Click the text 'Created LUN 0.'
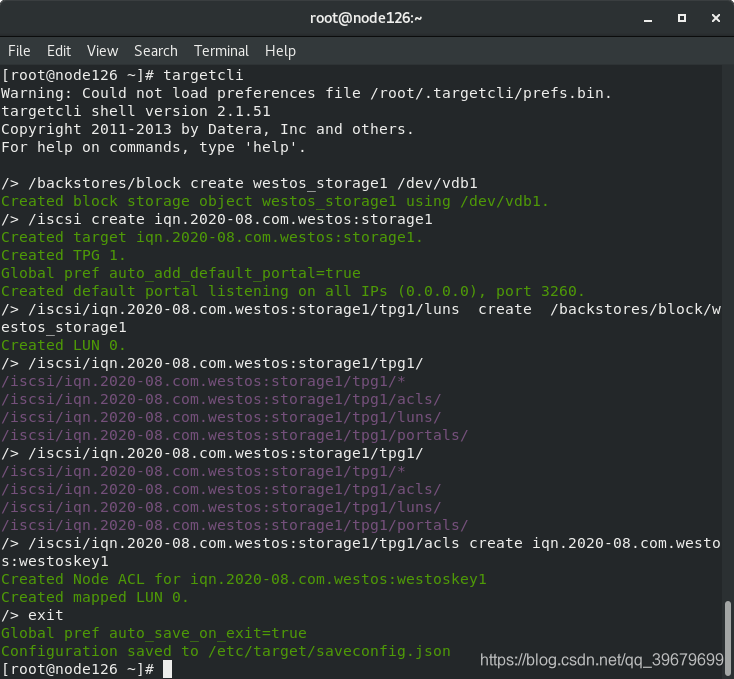The width and height of the screenshot is (734, 679). [63, 345]
